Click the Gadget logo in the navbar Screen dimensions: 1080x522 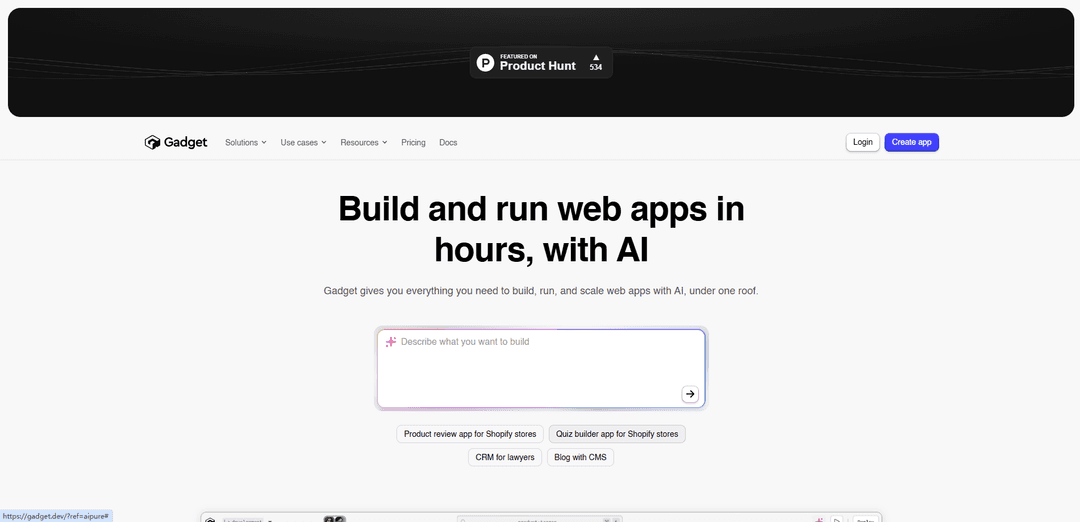click(176, 143)
